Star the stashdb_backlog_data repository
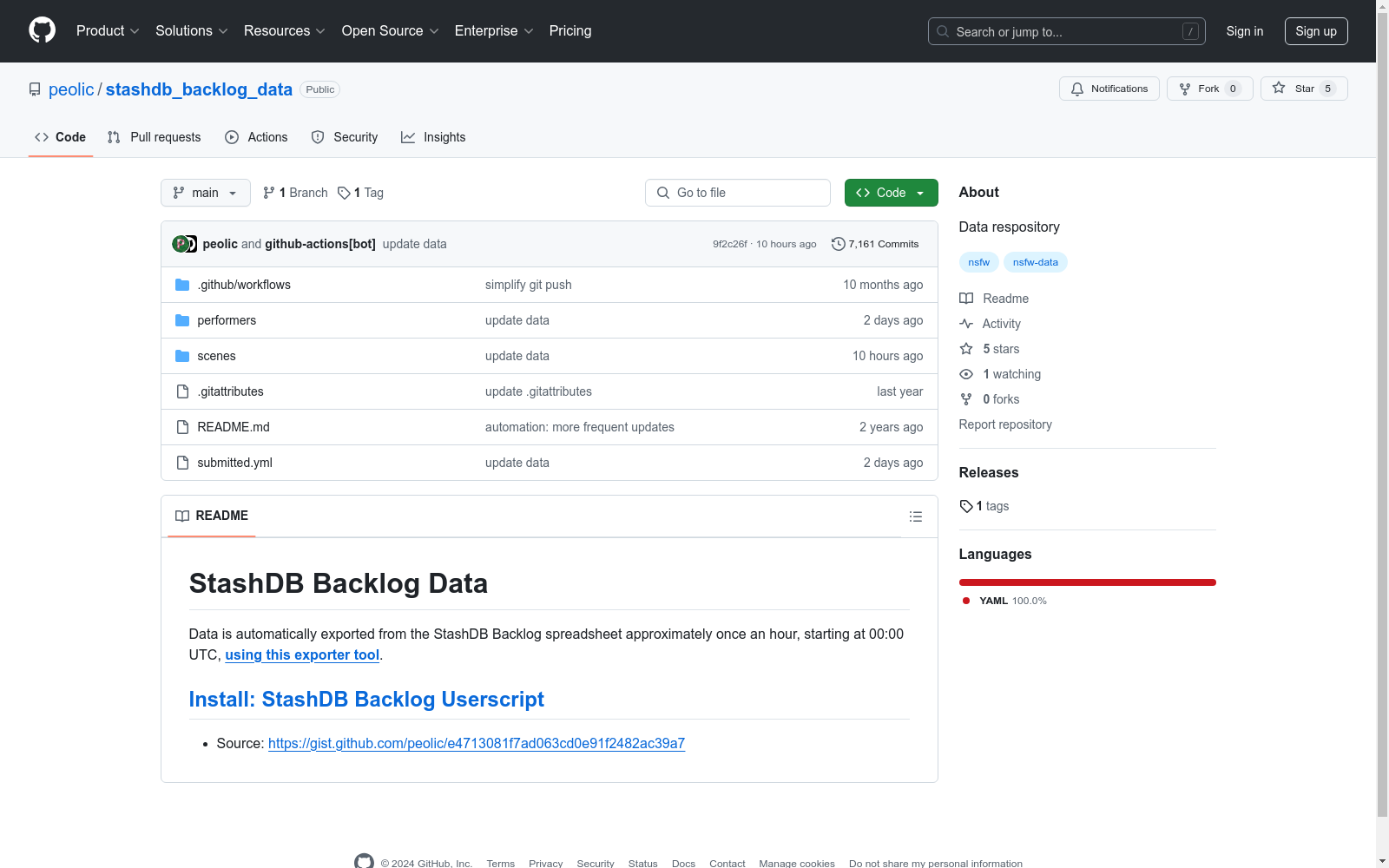Image resolution: width=1389 pixels, height=868 pixels. click(x=1304, y=89)
